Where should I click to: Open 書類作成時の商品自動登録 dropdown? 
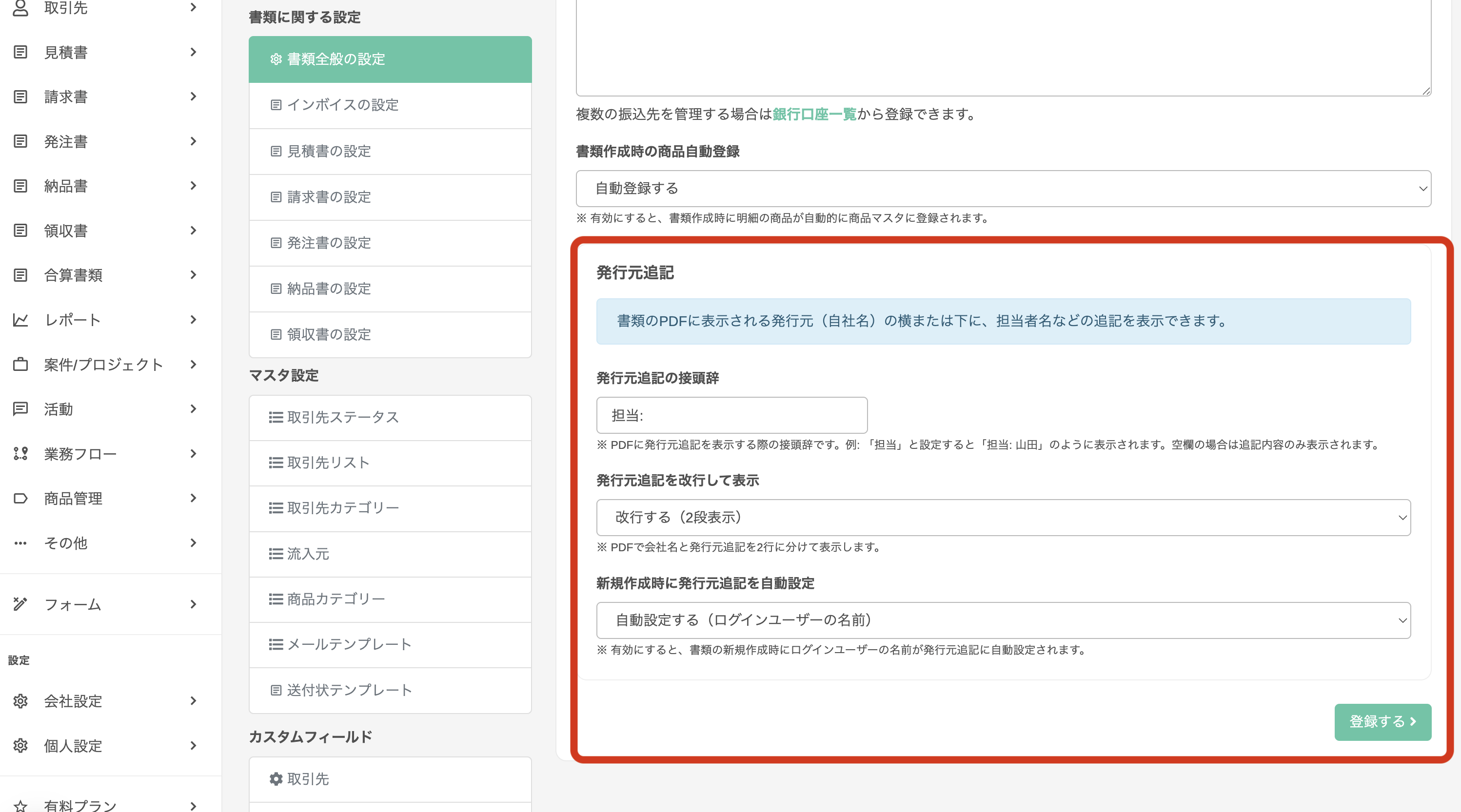tap(1003, 188)
